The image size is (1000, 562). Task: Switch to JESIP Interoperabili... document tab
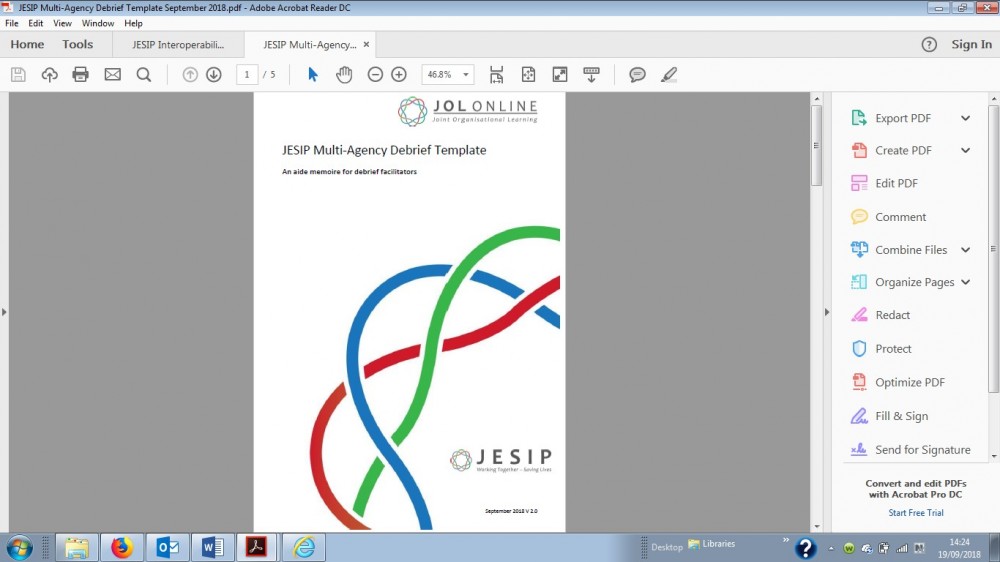178,45
